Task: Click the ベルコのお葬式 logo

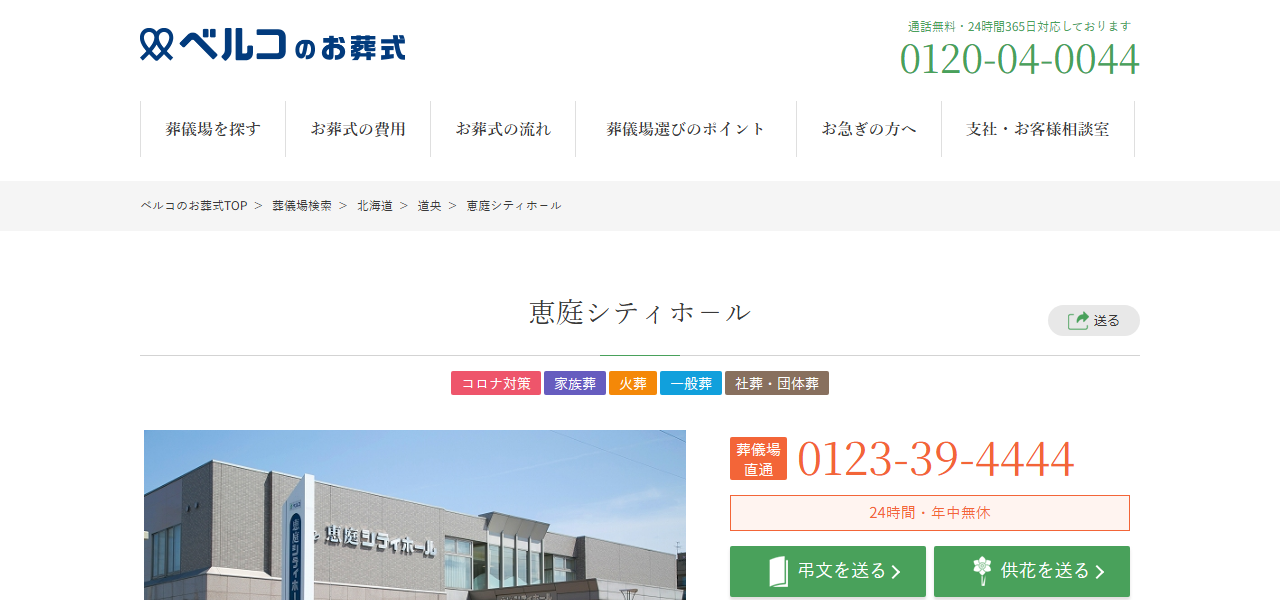Action: click(273, 45)
